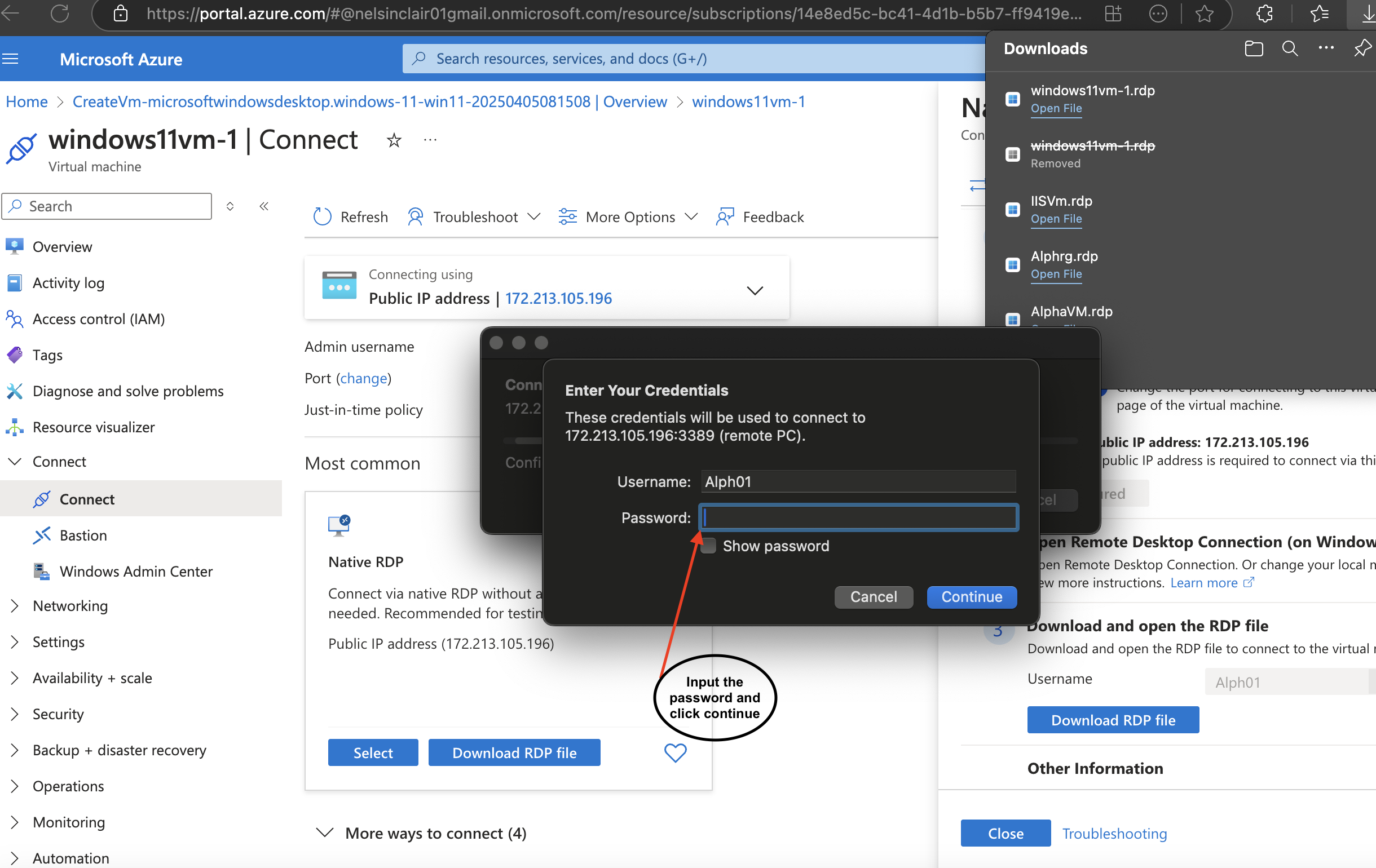Pin the Downloads panel

(x=1362, y=48)
